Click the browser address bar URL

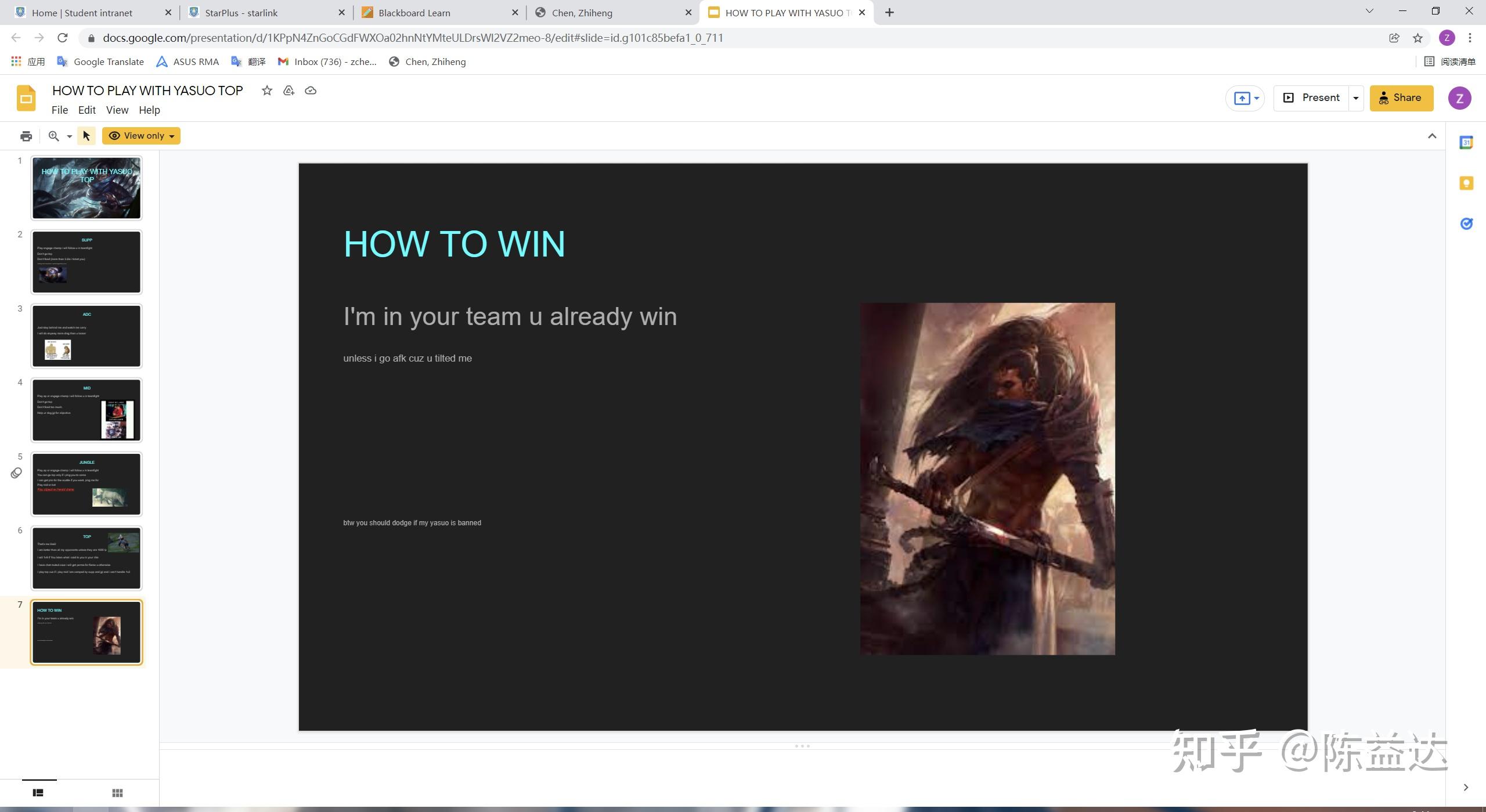tap(413, 38)
